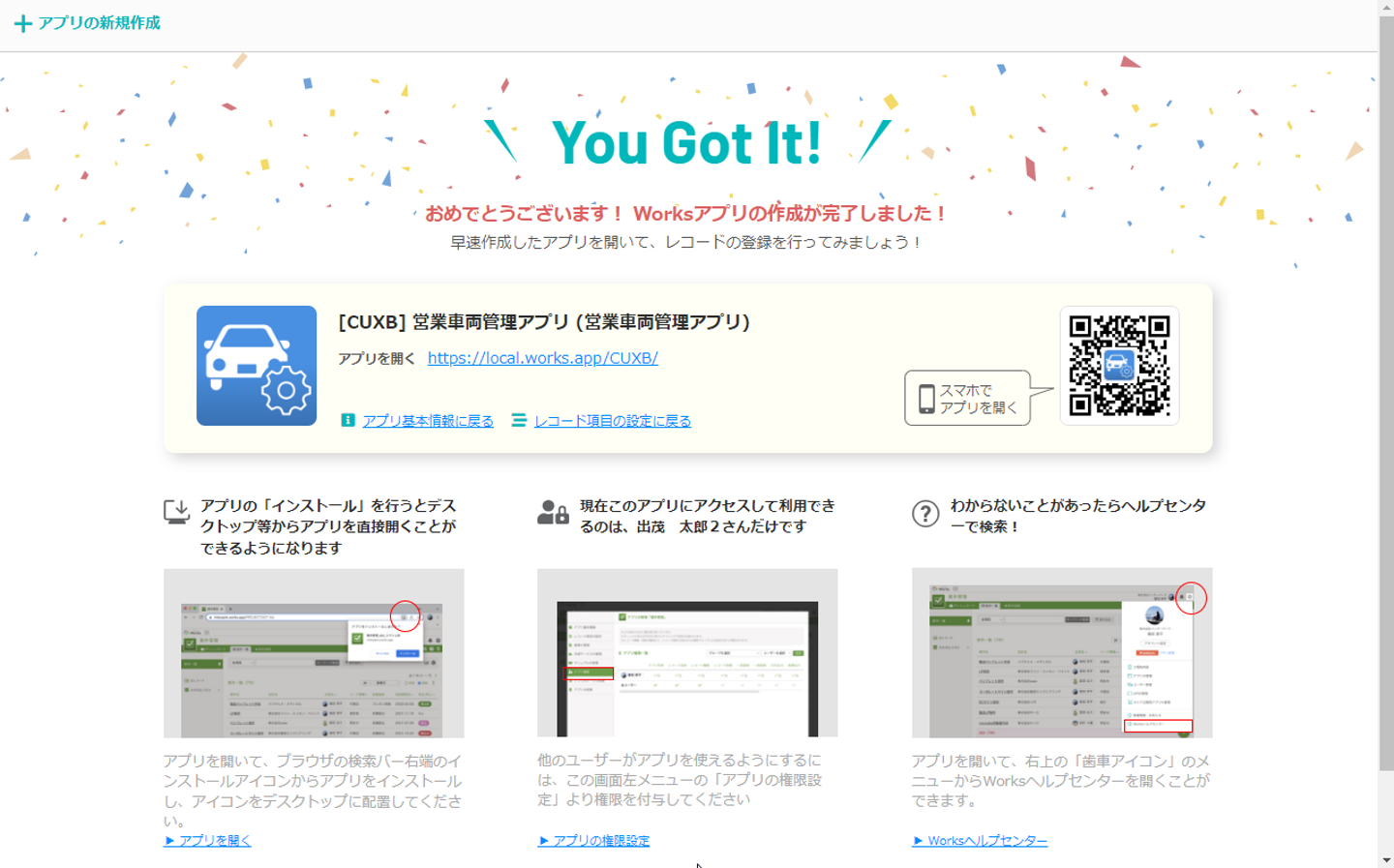This screenshot has height=868, width=1394.
Task: Follow the アプリを開く link at bottom
Action: point(207,840)
